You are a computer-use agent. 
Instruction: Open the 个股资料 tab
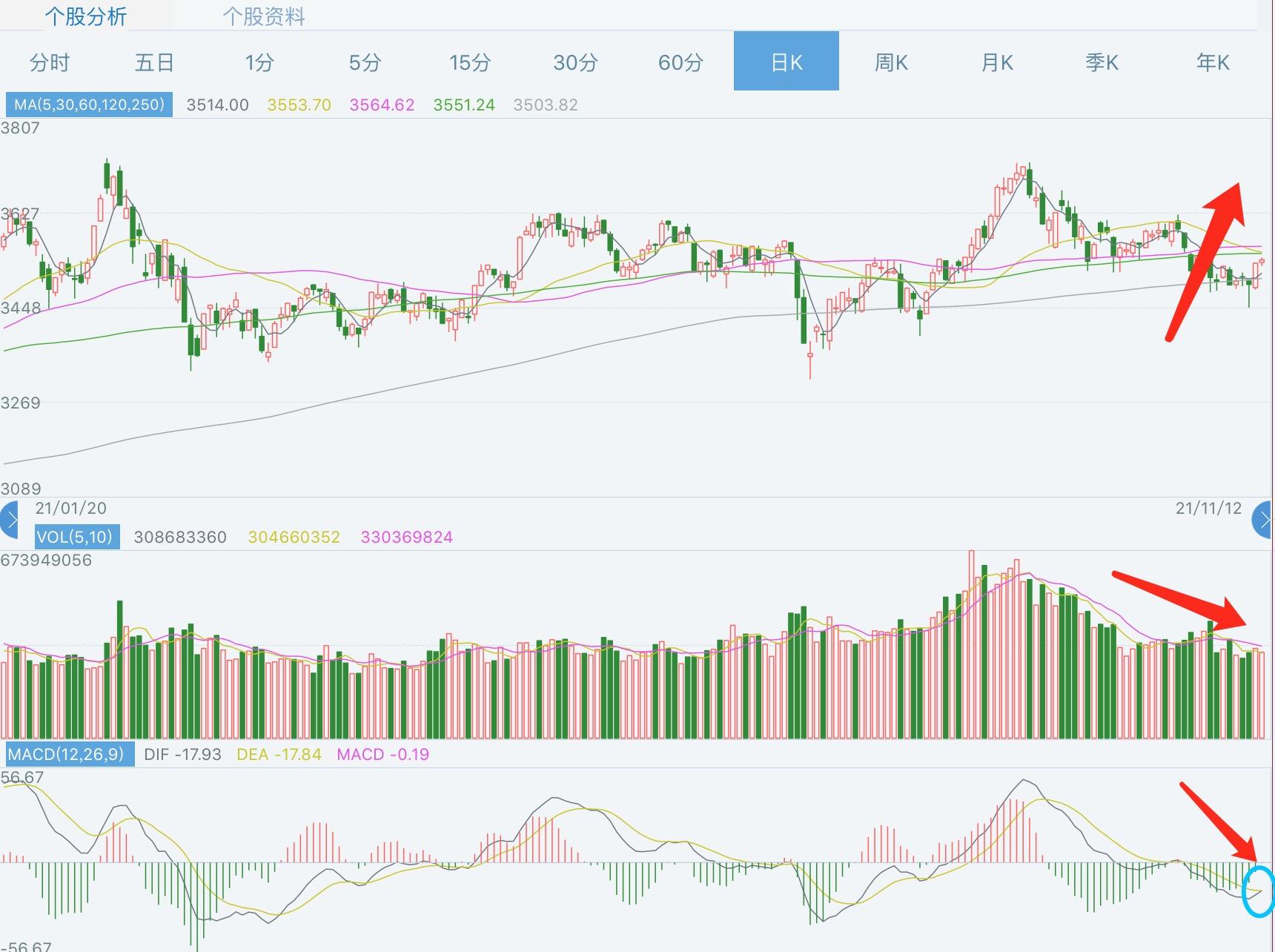(264, 16)
